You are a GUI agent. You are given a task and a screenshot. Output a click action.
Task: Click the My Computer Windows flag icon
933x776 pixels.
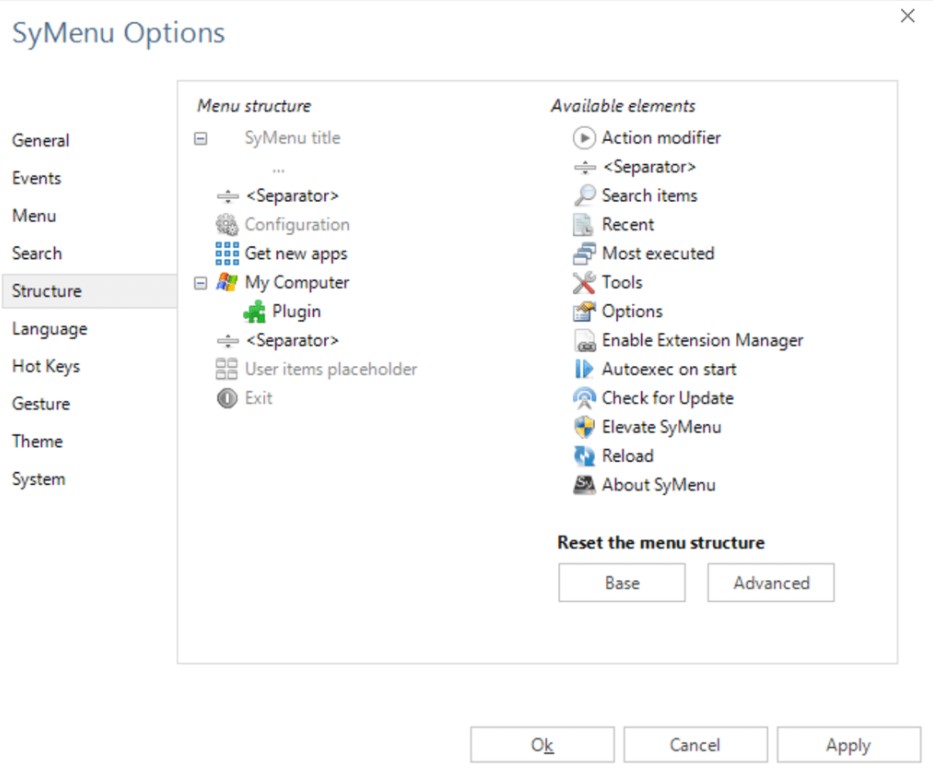pyautogui.click(x=227, y=283)
